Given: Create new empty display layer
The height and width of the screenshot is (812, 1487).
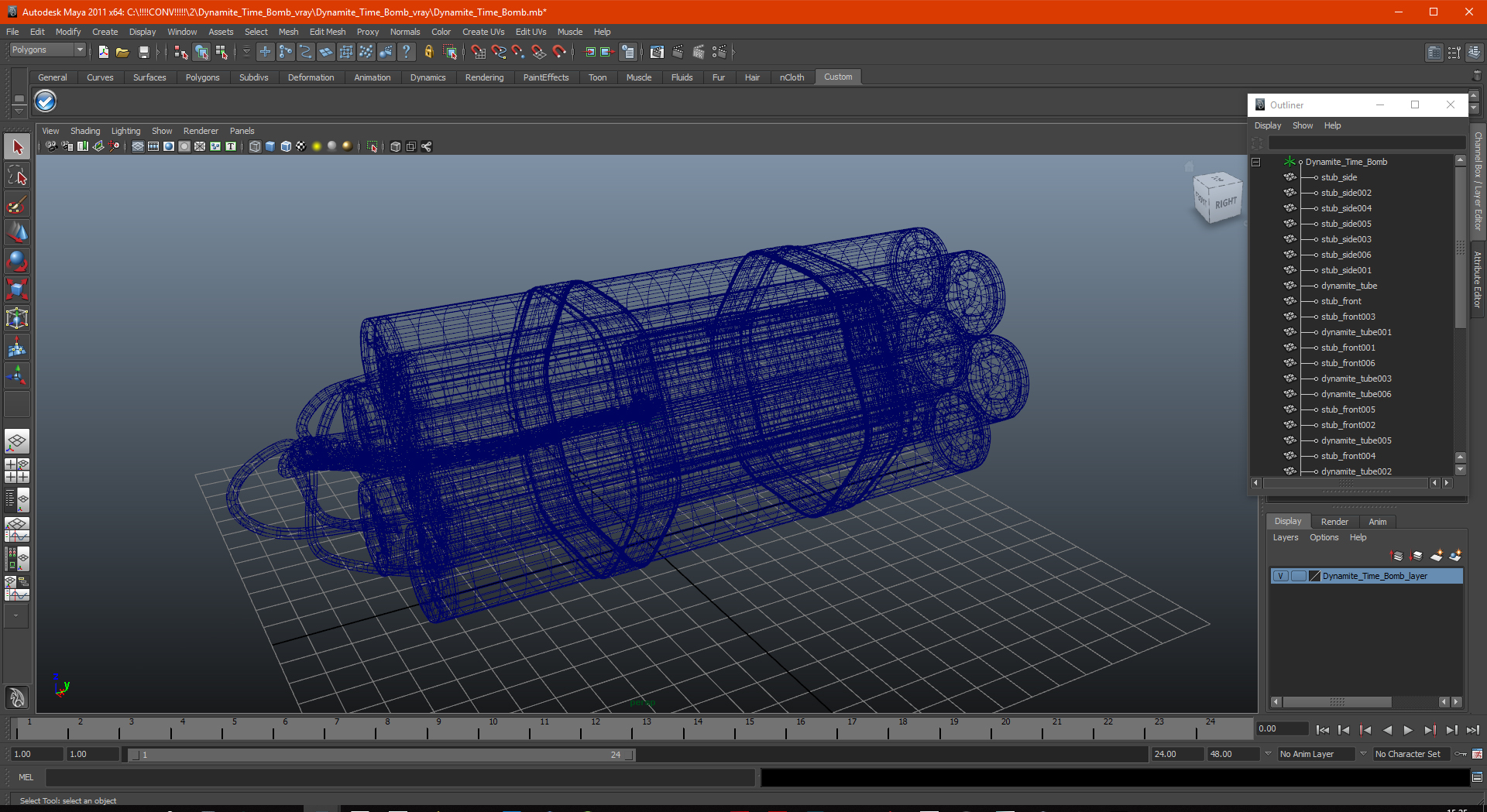Looking at the screenshot, I should click(x=1437, y=556).
